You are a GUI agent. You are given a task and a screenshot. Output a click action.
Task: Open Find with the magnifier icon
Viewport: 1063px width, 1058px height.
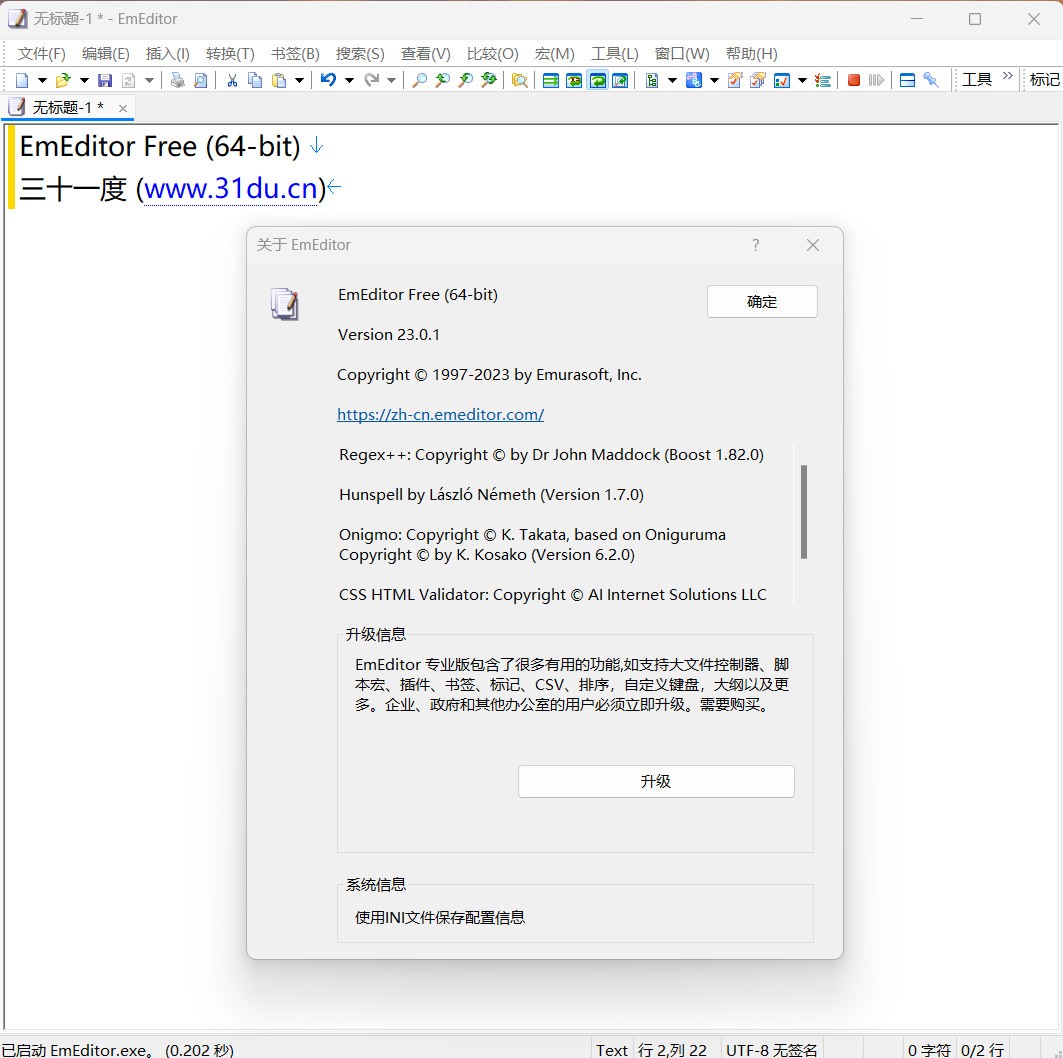pyautogui.click(x=420, y=81)
